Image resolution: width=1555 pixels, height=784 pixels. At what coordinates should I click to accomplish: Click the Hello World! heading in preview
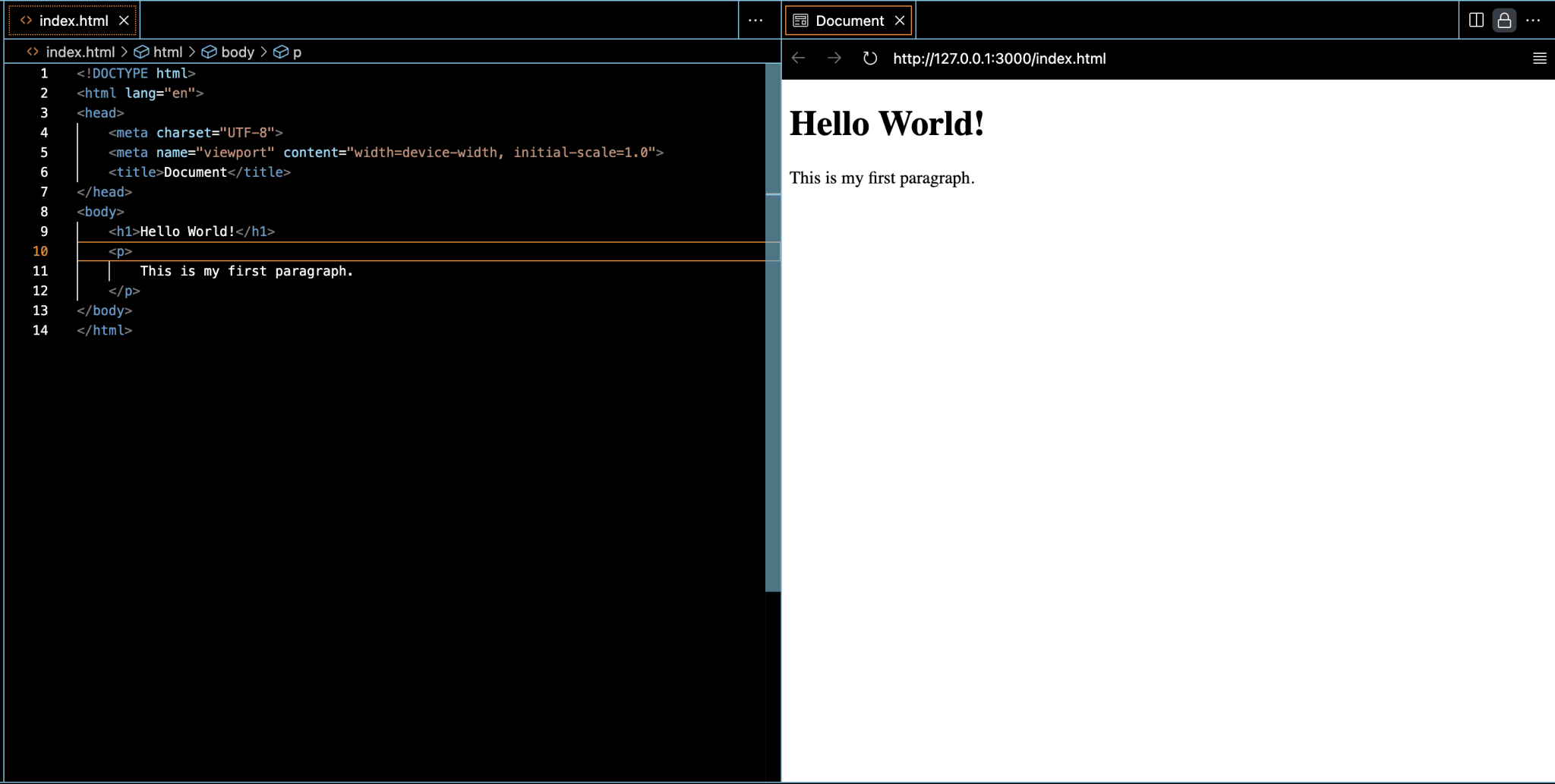pos(886,124)
